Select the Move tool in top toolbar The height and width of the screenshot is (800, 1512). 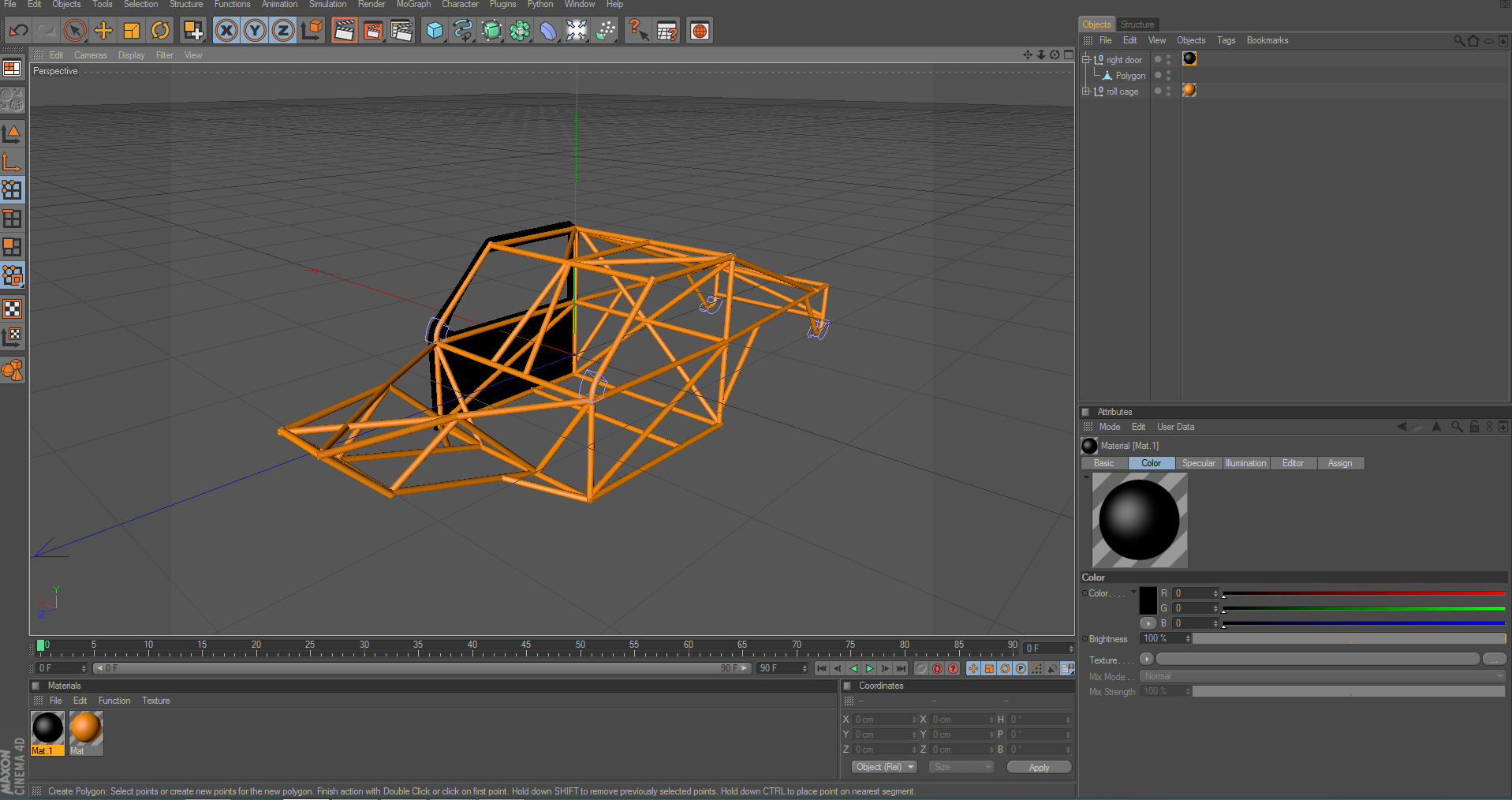tap(103, 31)
